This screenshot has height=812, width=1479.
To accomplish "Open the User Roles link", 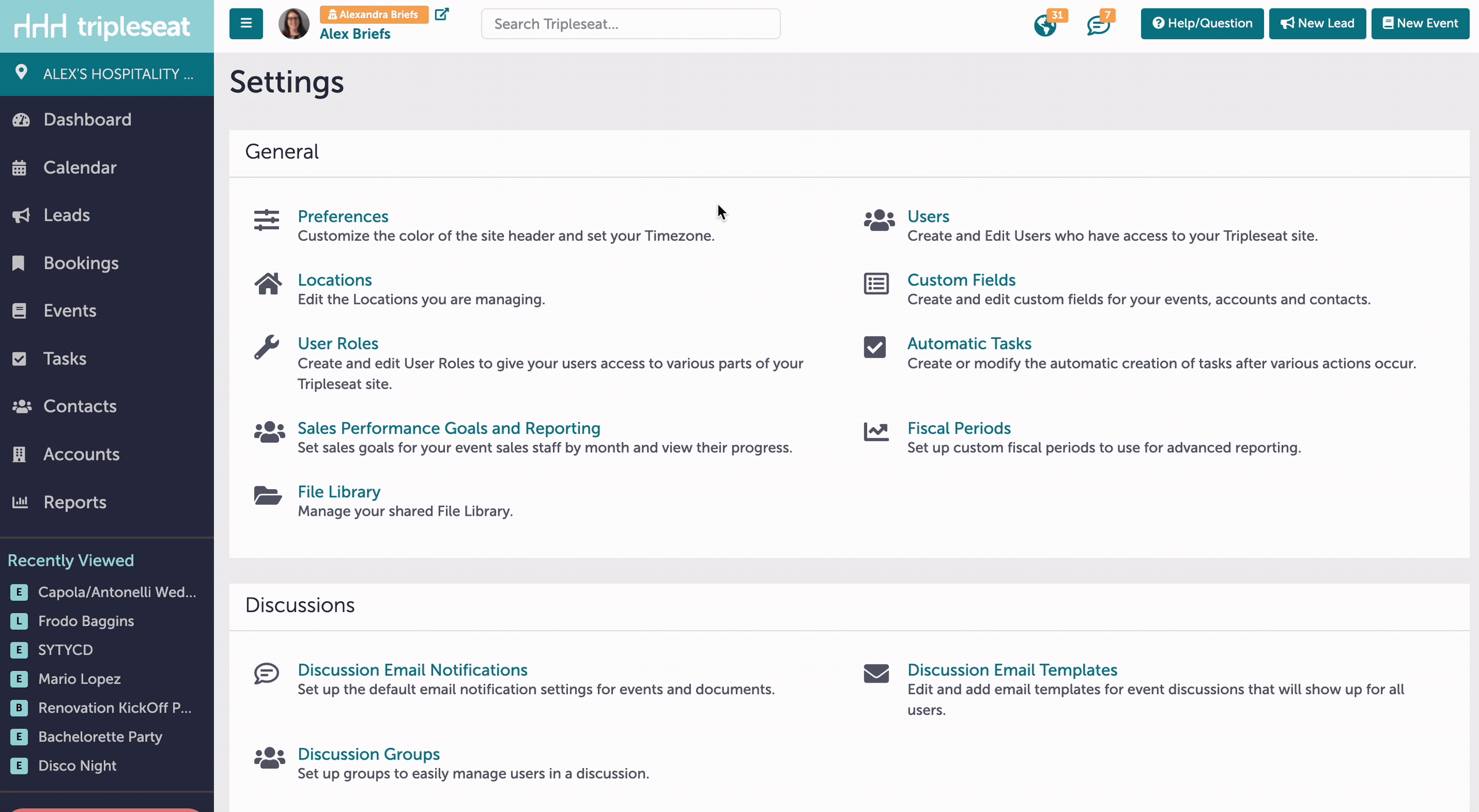I will 338,343.
